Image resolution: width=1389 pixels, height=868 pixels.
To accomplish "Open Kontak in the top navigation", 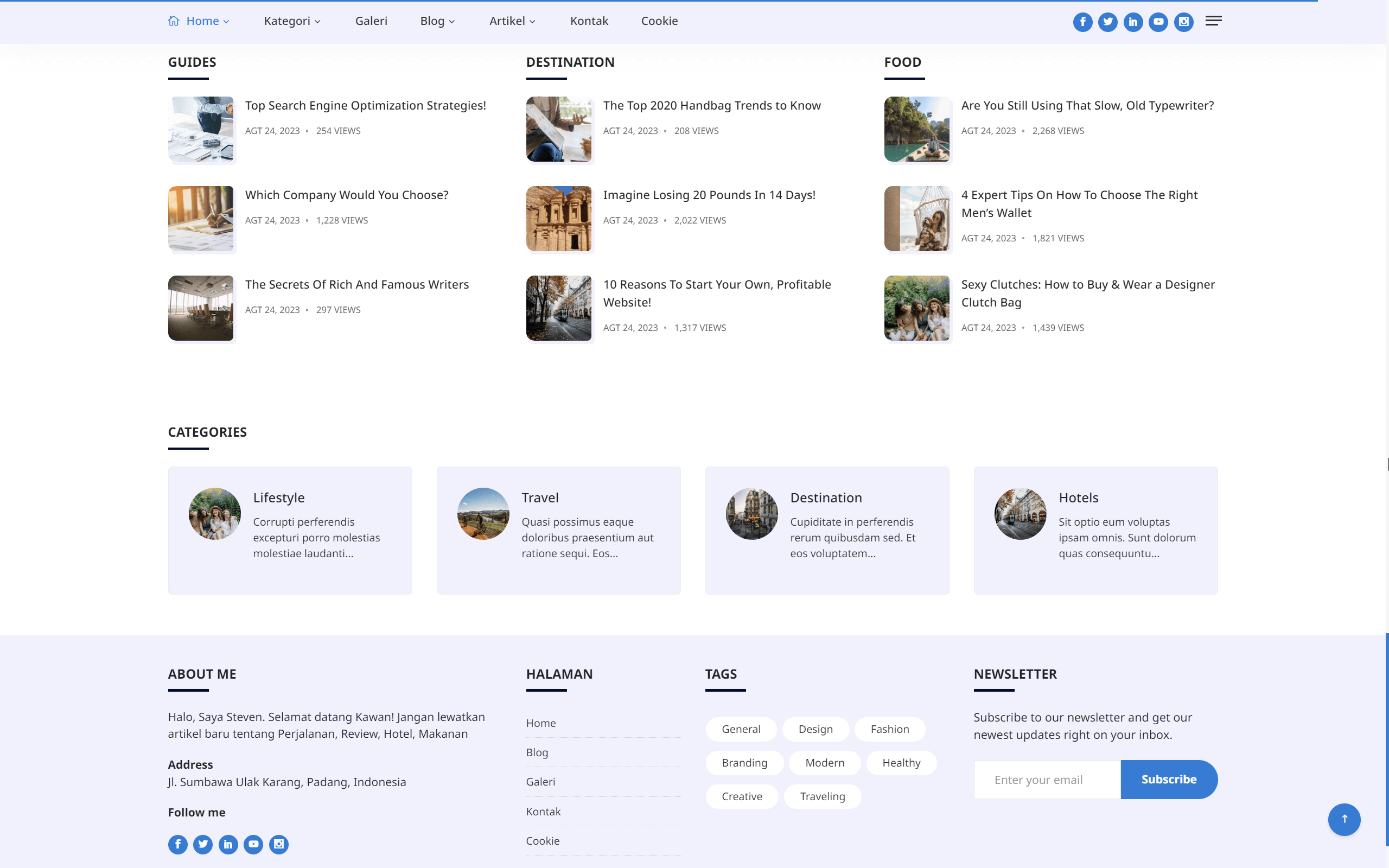I will click(589, 21).
